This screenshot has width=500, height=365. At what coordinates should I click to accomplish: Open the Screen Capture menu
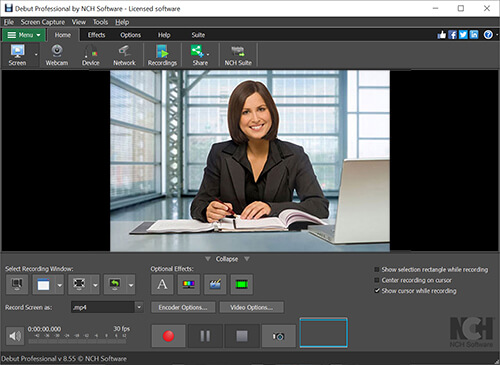click(43, 22)
